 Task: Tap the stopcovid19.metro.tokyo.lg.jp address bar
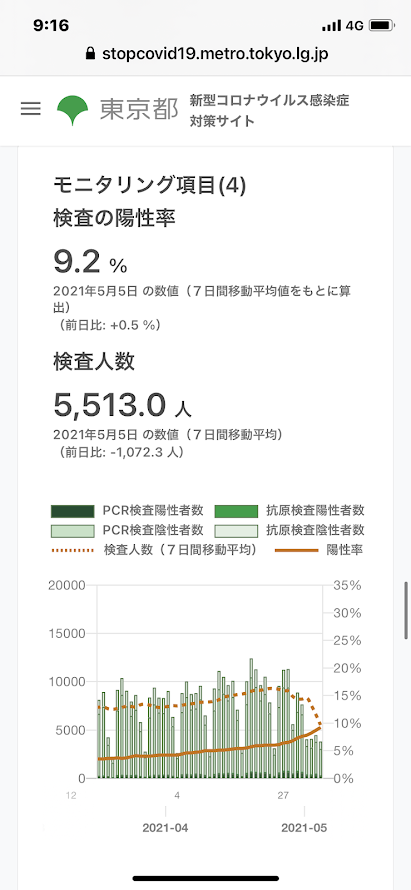pos(206,54)
